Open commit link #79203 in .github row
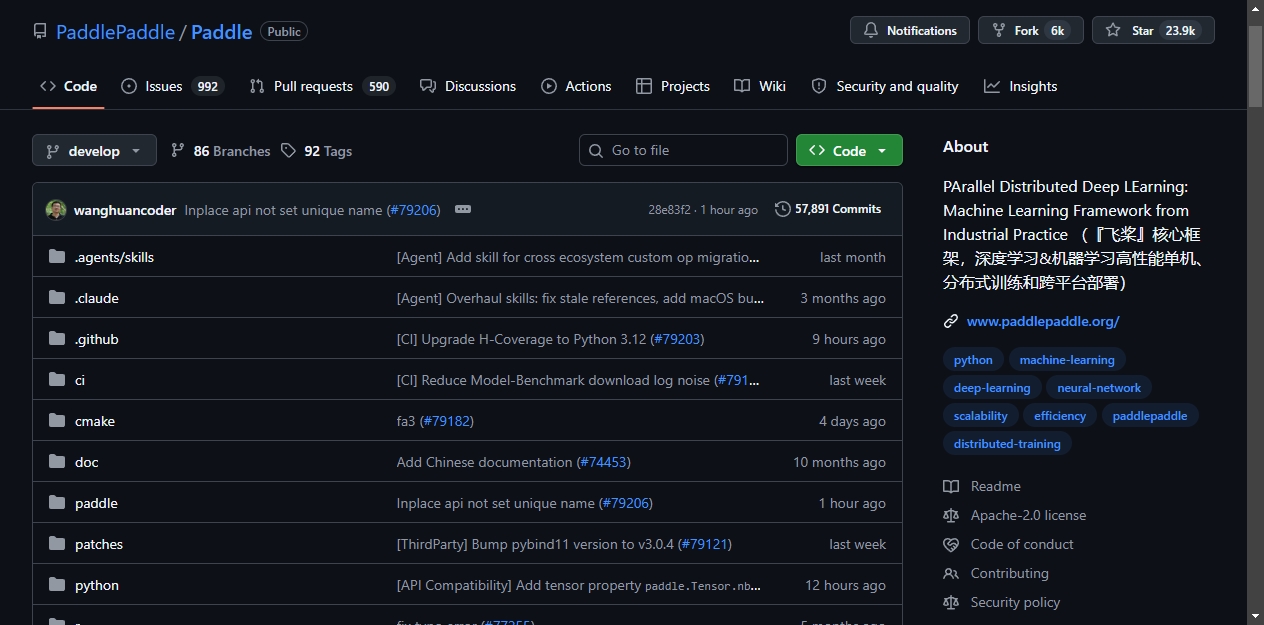Screen dimensions: 1264x625 [677, 339]
